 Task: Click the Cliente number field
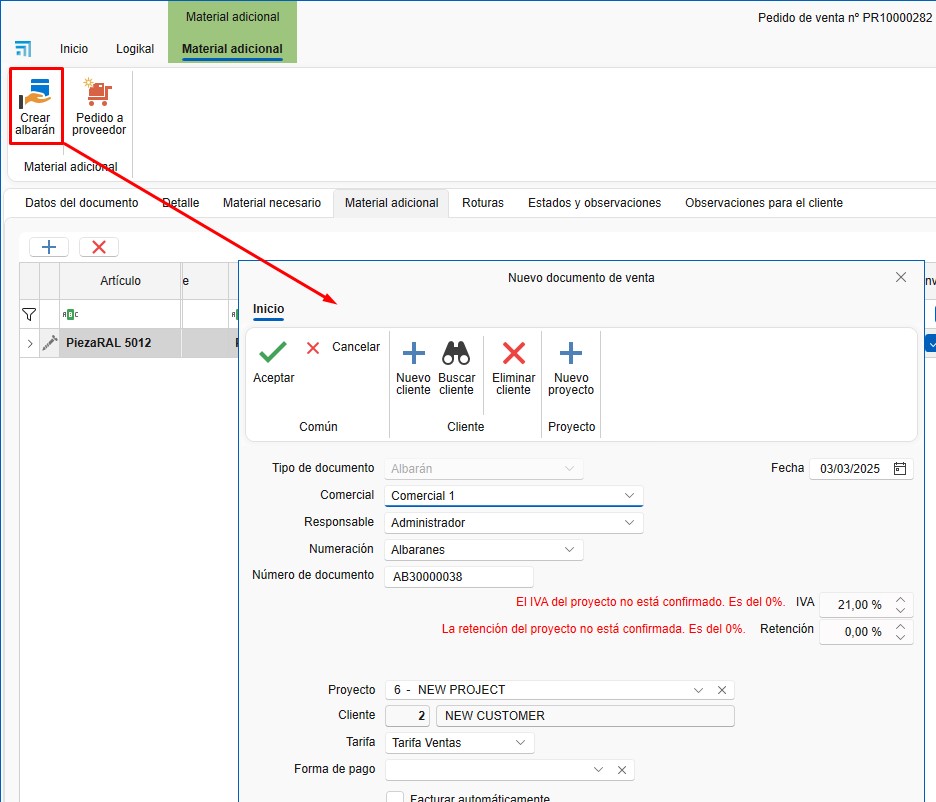click(407, 716)
